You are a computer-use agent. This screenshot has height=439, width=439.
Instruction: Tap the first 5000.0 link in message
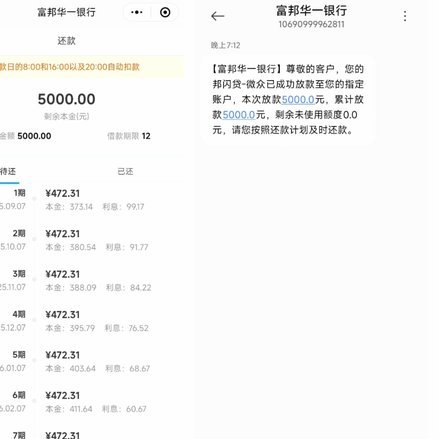click(x=298, y=100)
